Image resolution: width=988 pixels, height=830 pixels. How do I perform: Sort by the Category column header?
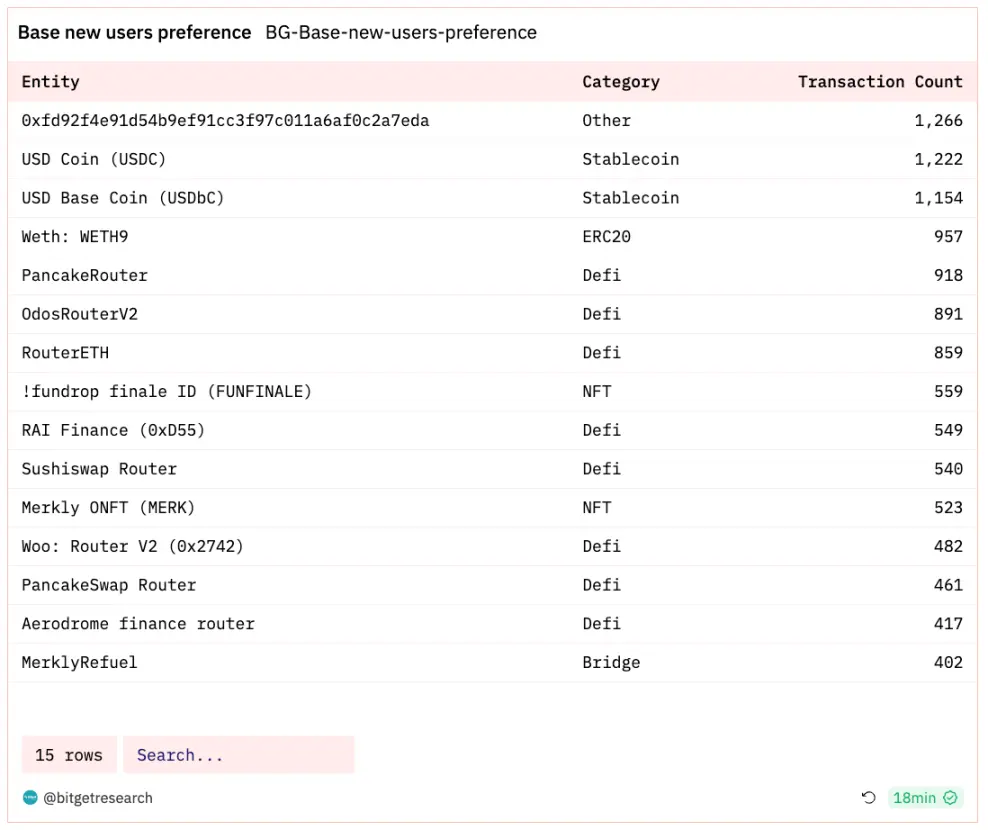pos(621,81)
